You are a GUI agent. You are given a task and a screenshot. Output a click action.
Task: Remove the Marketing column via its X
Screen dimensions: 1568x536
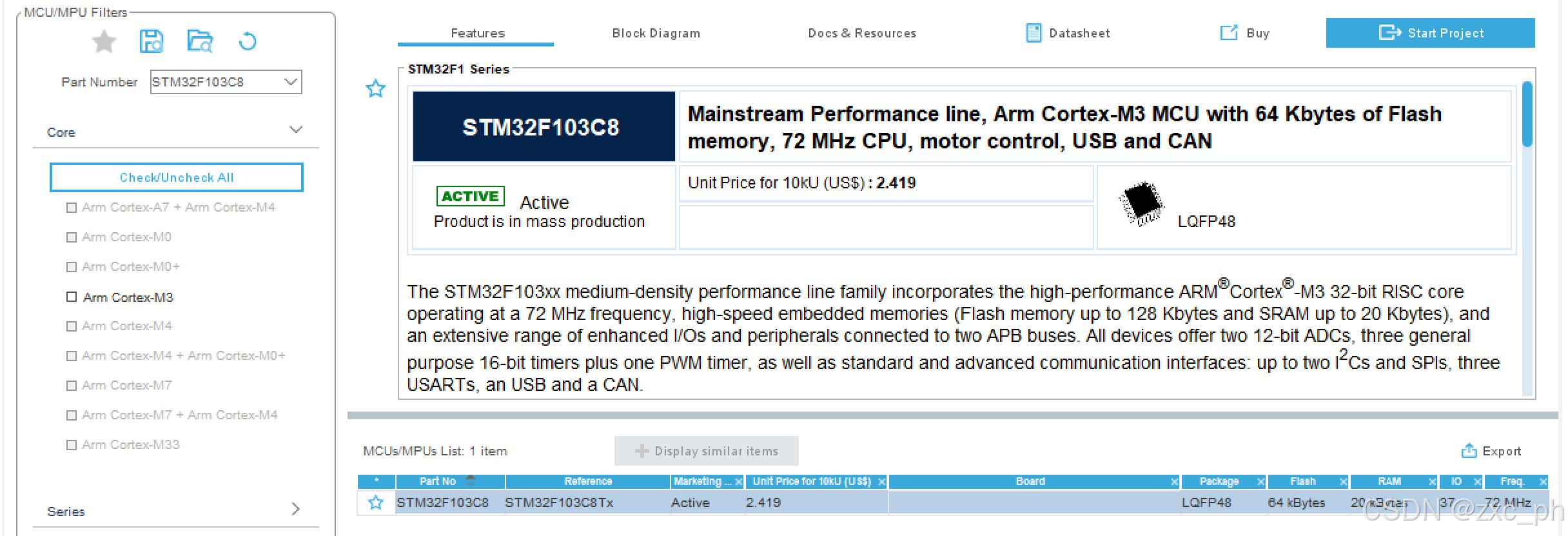pyautogui.click(x=739, y=482)
